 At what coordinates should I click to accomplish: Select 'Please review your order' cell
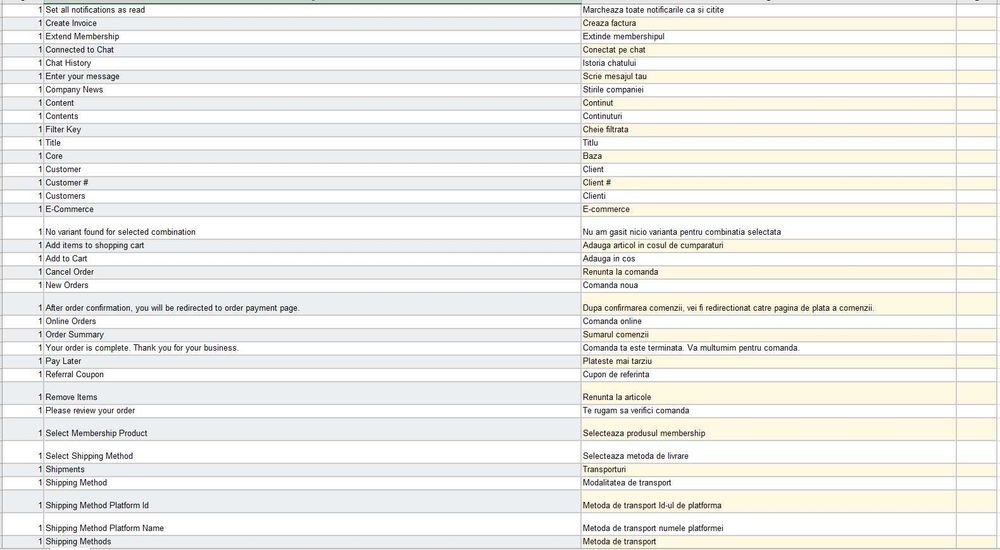[312, 411]
